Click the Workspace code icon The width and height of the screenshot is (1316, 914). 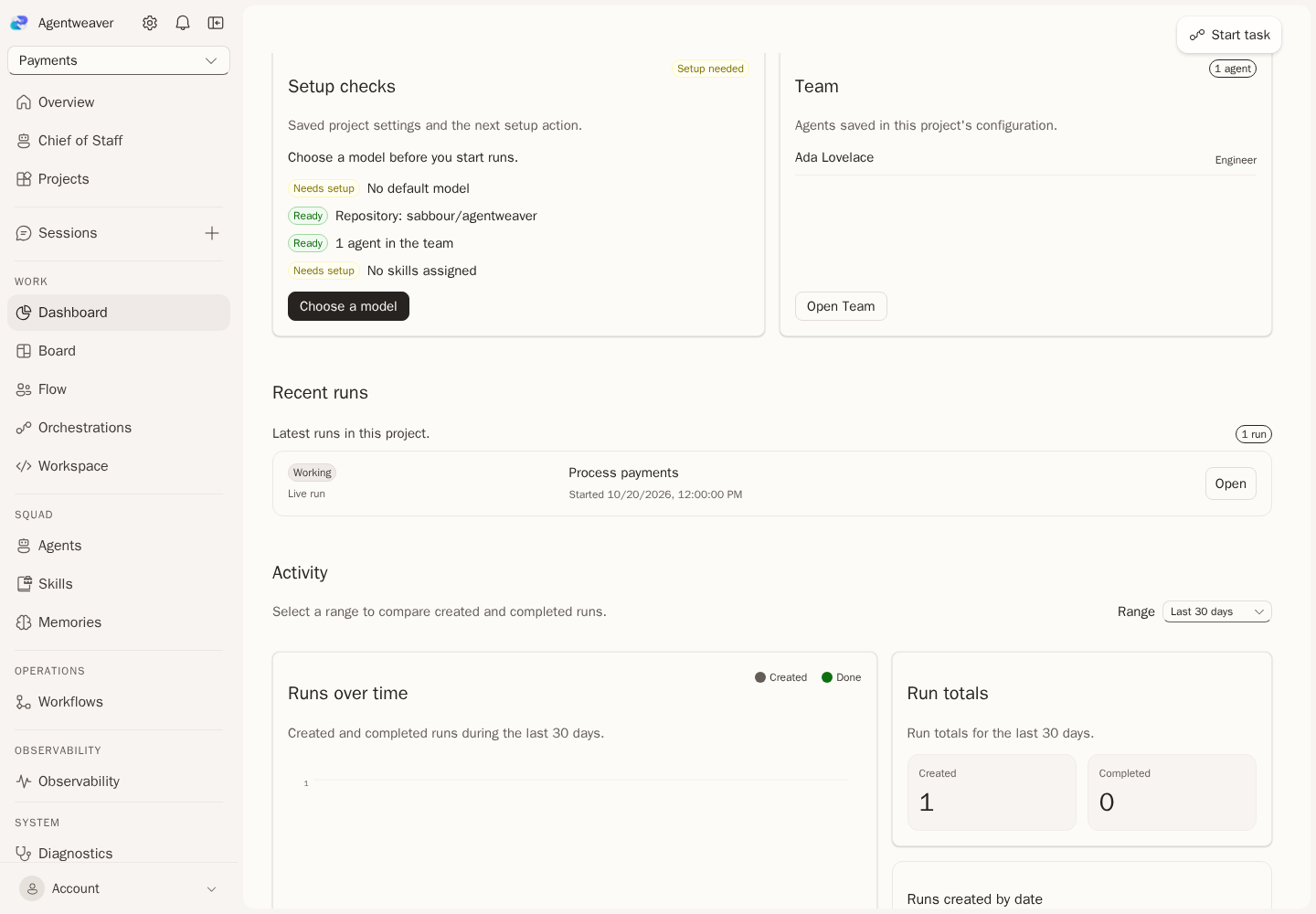point(24,466)
